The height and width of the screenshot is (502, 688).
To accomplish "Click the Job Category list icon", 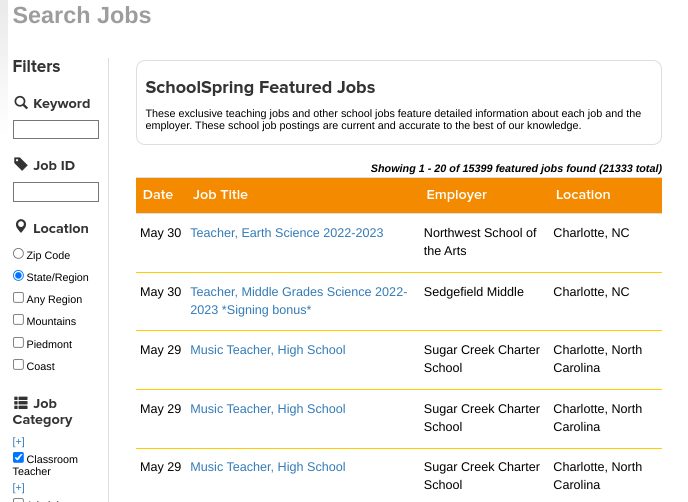I will tap(21, 403).
